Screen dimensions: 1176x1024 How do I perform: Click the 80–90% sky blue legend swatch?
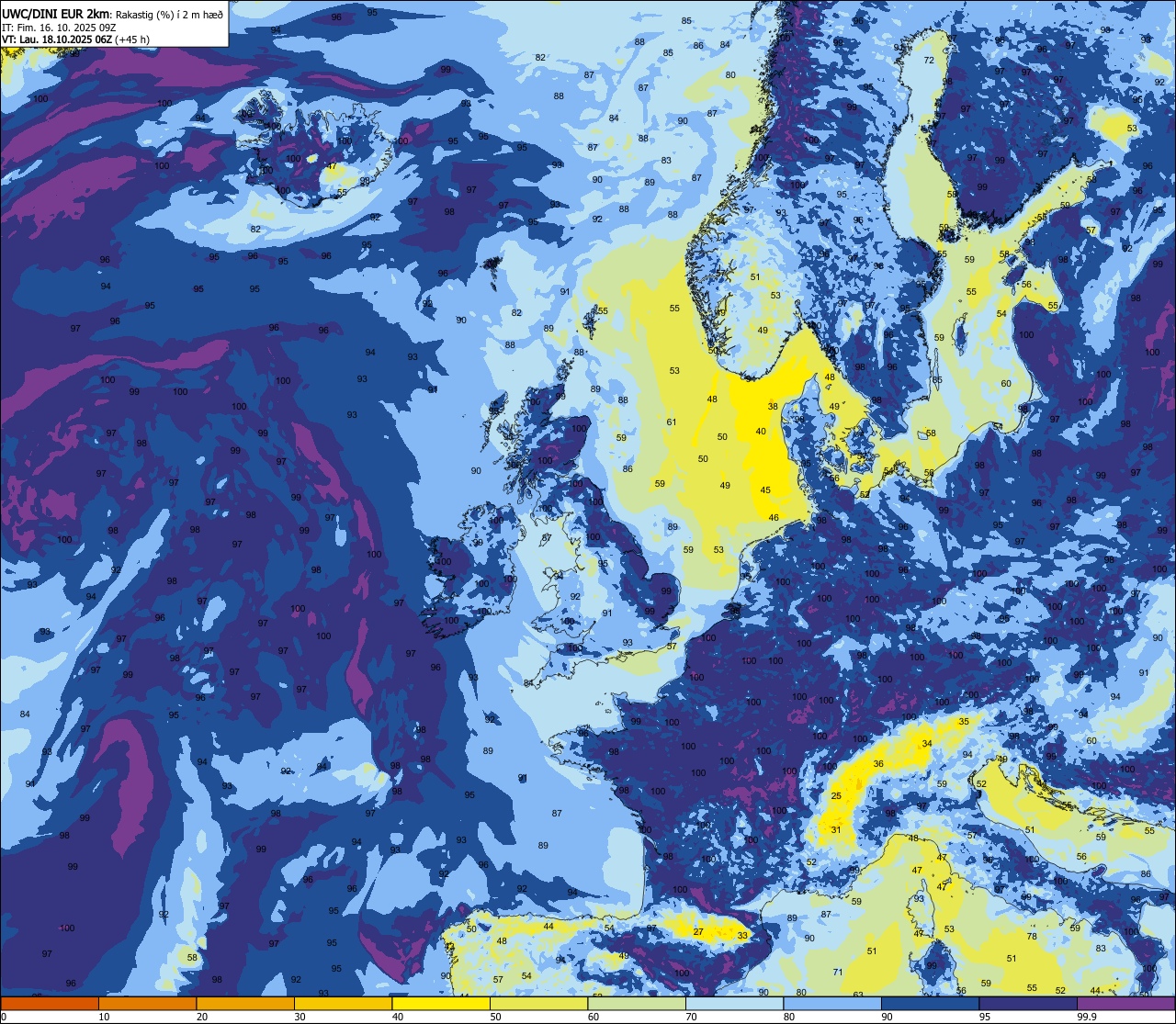832,1004
